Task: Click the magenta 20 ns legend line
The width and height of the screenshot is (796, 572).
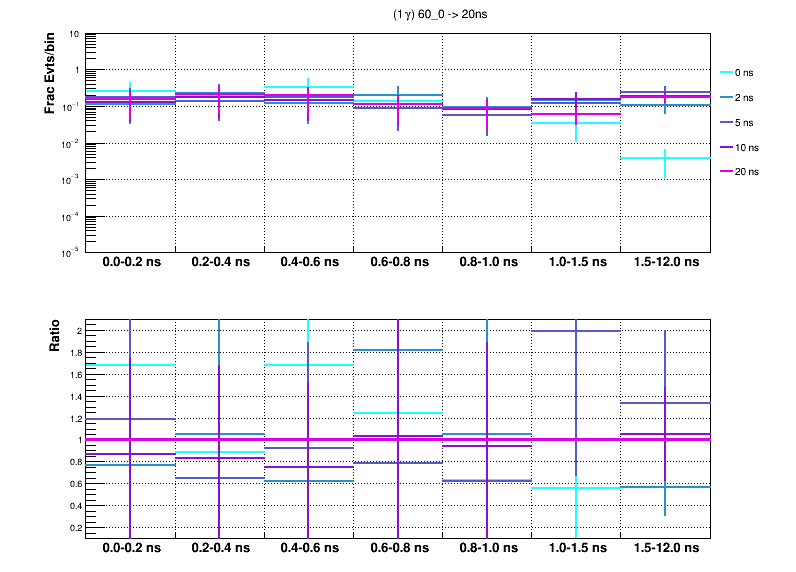Action: (727, 171)
